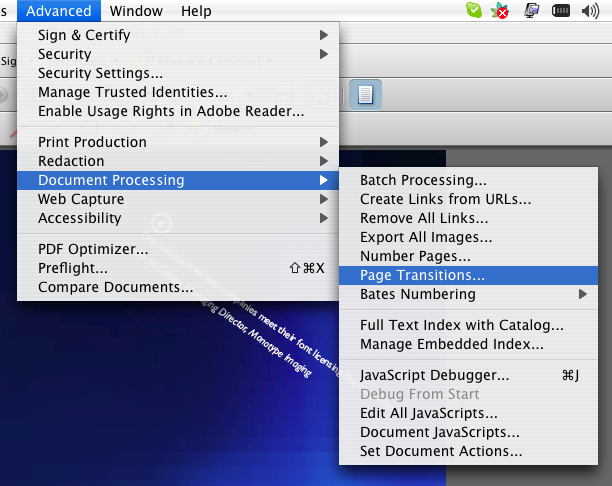Open Set Document Actions...
The image size is (612, 486).
(468, 452)
